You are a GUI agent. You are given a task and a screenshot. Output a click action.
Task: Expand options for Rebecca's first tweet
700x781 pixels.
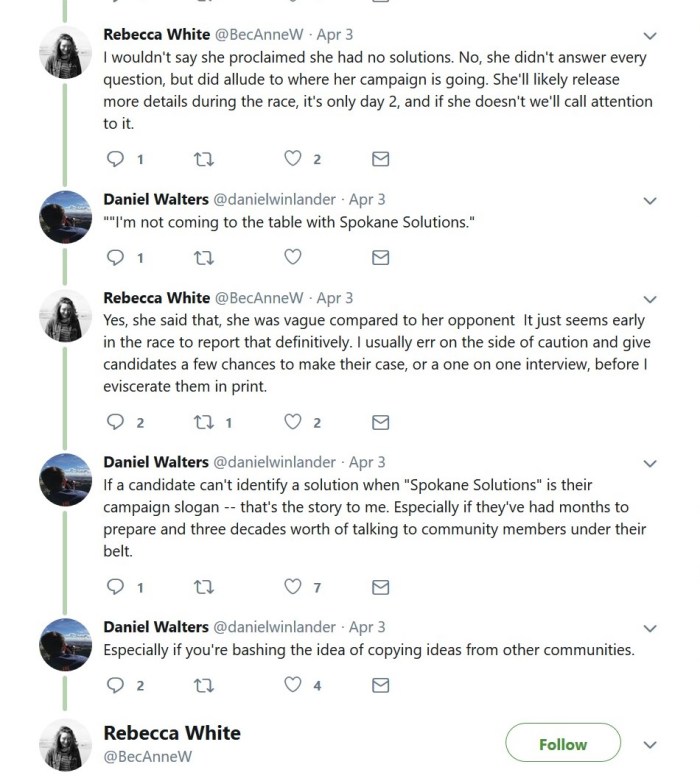pos(650,36)
